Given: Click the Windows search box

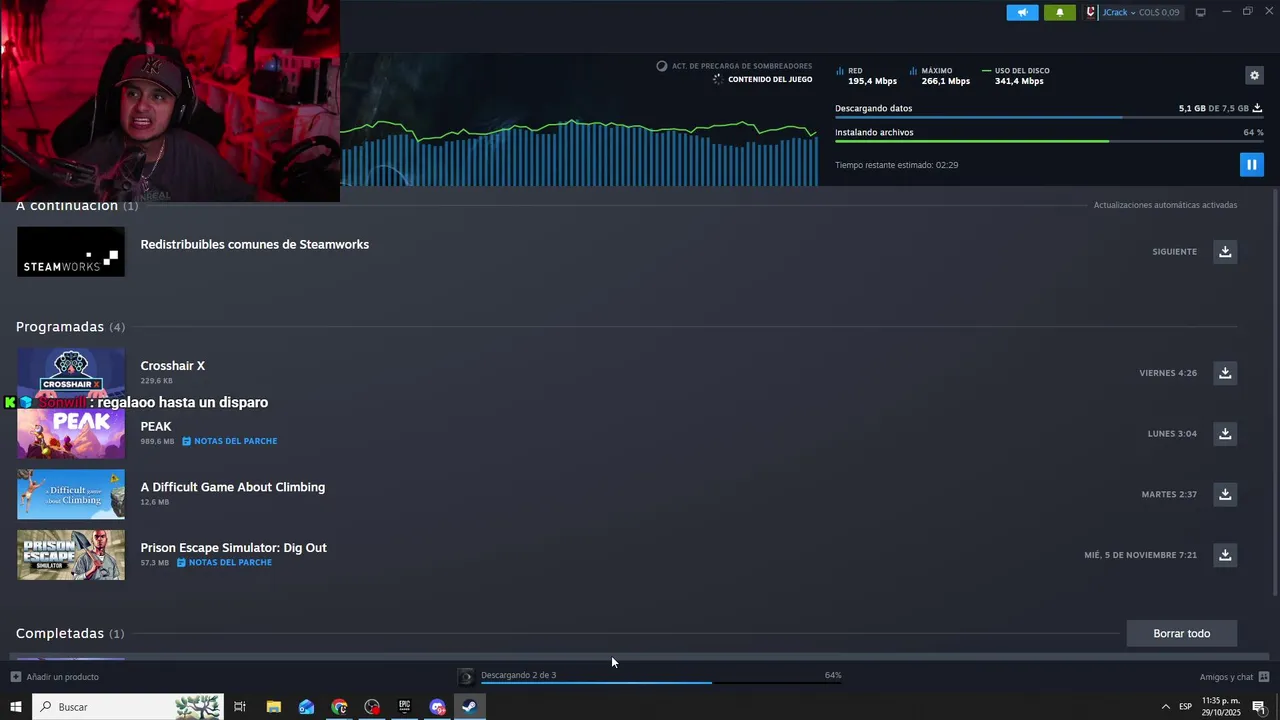Looking at the screenshot, I should [128, 707].
